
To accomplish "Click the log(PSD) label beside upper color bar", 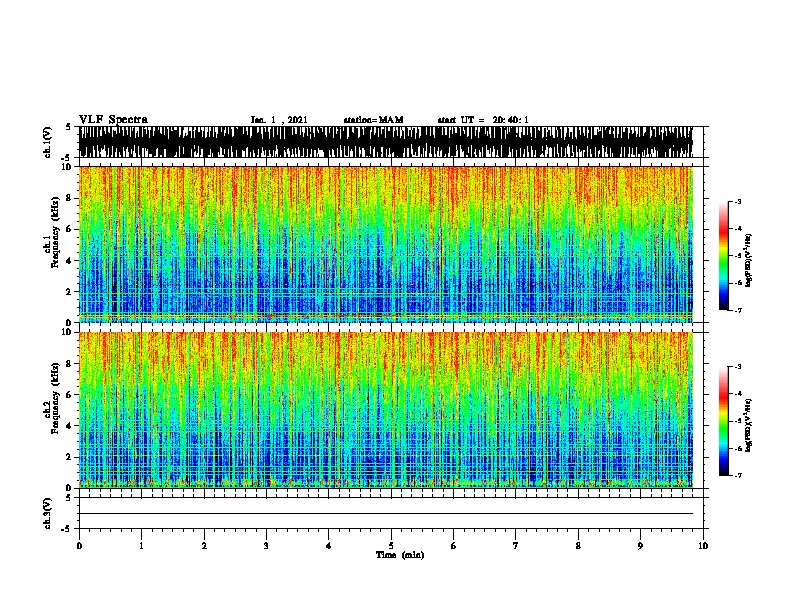I will 749,260.
